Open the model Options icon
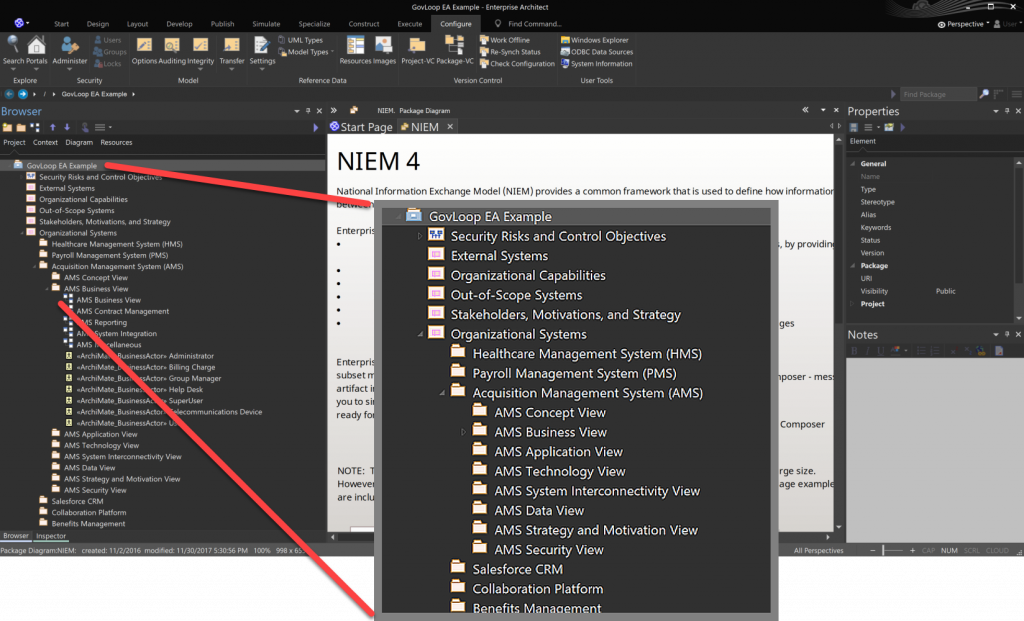Image resolution: width=1024 pixels, height=621 pixels. click(x=144, y=51)
